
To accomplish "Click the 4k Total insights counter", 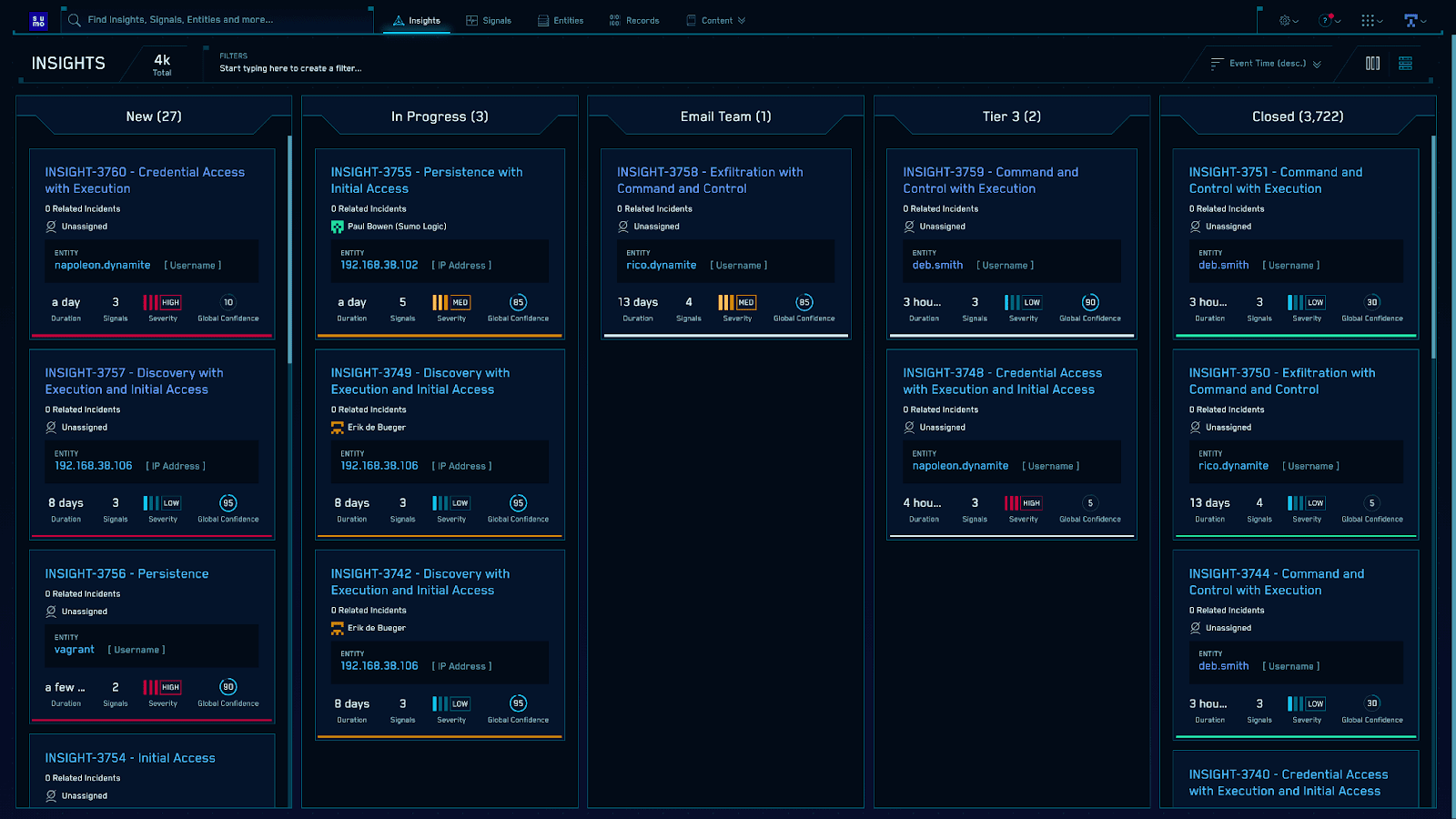I will [x=162, y=64].
